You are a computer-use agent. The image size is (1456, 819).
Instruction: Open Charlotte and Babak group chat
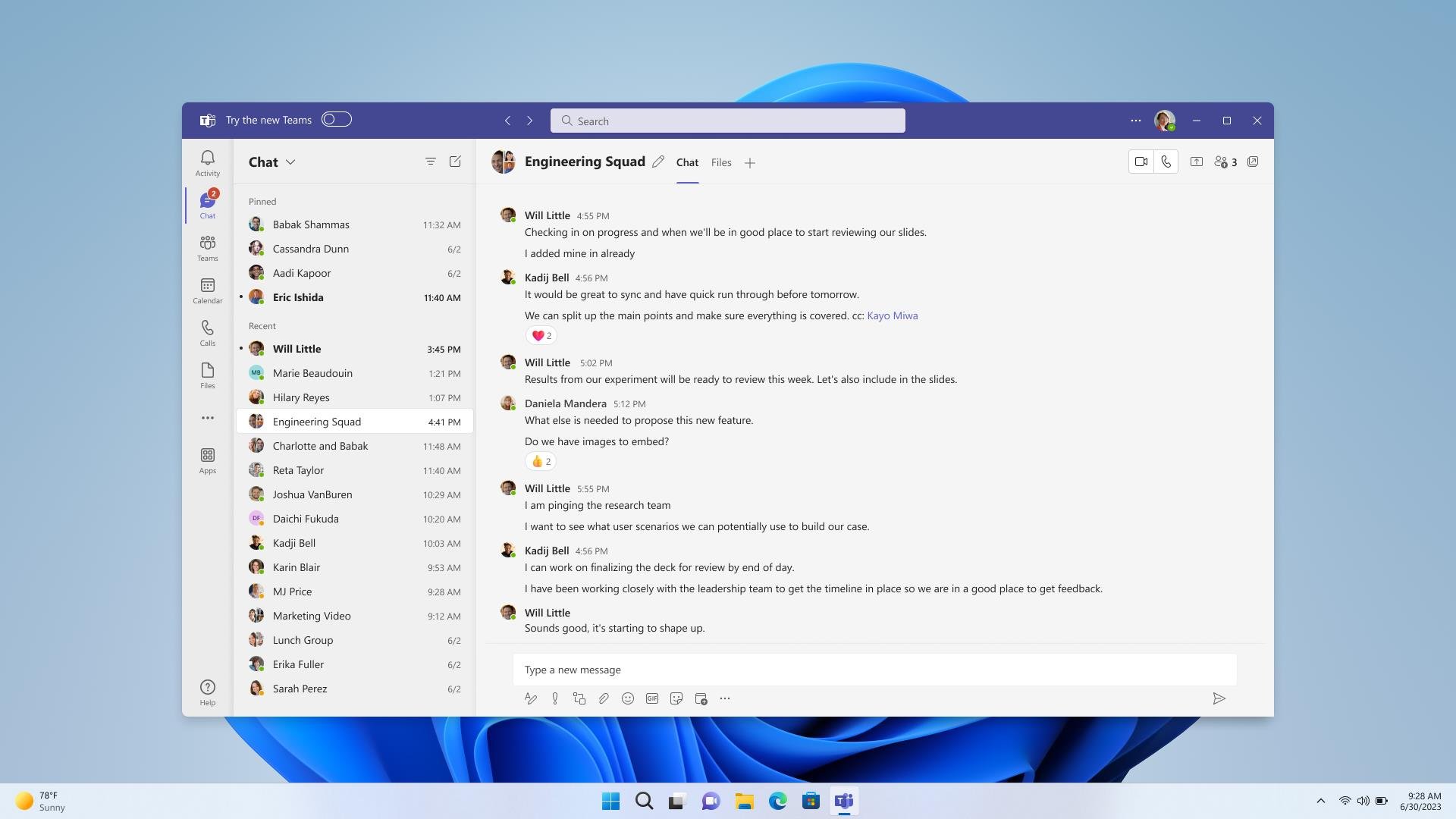pyautogui.click(x=354, y=446)
